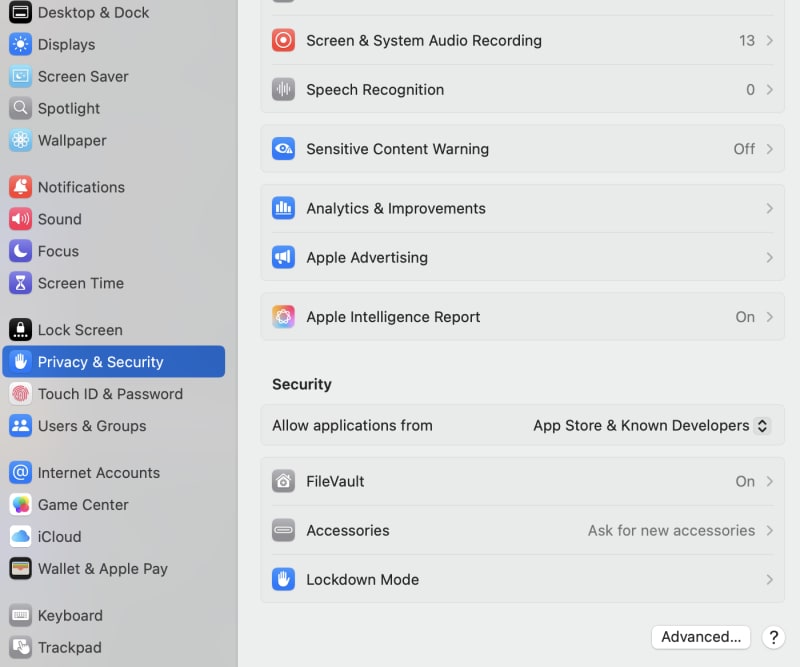Screen dimensions: 800x667
Task: Open the help question mark
Action: pos(773,637)
